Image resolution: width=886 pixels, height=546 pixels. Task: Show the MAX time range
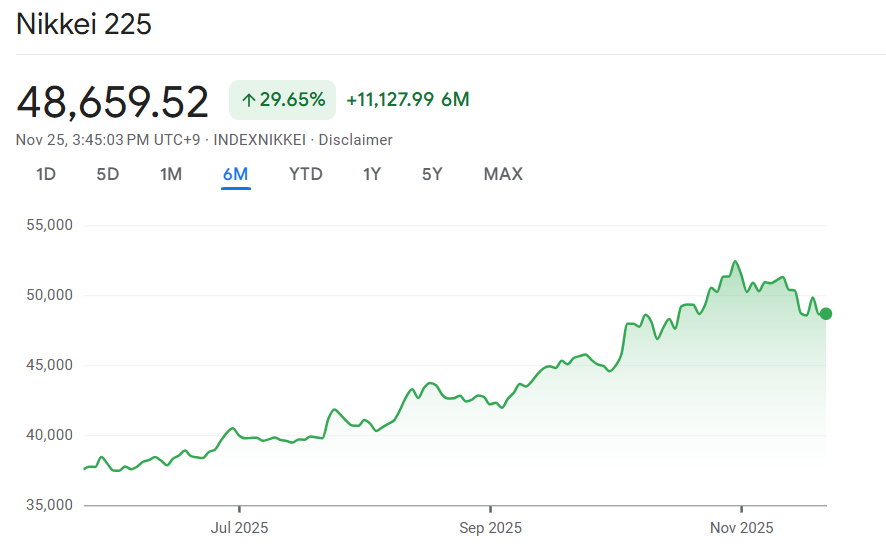(x=503, y=174)
